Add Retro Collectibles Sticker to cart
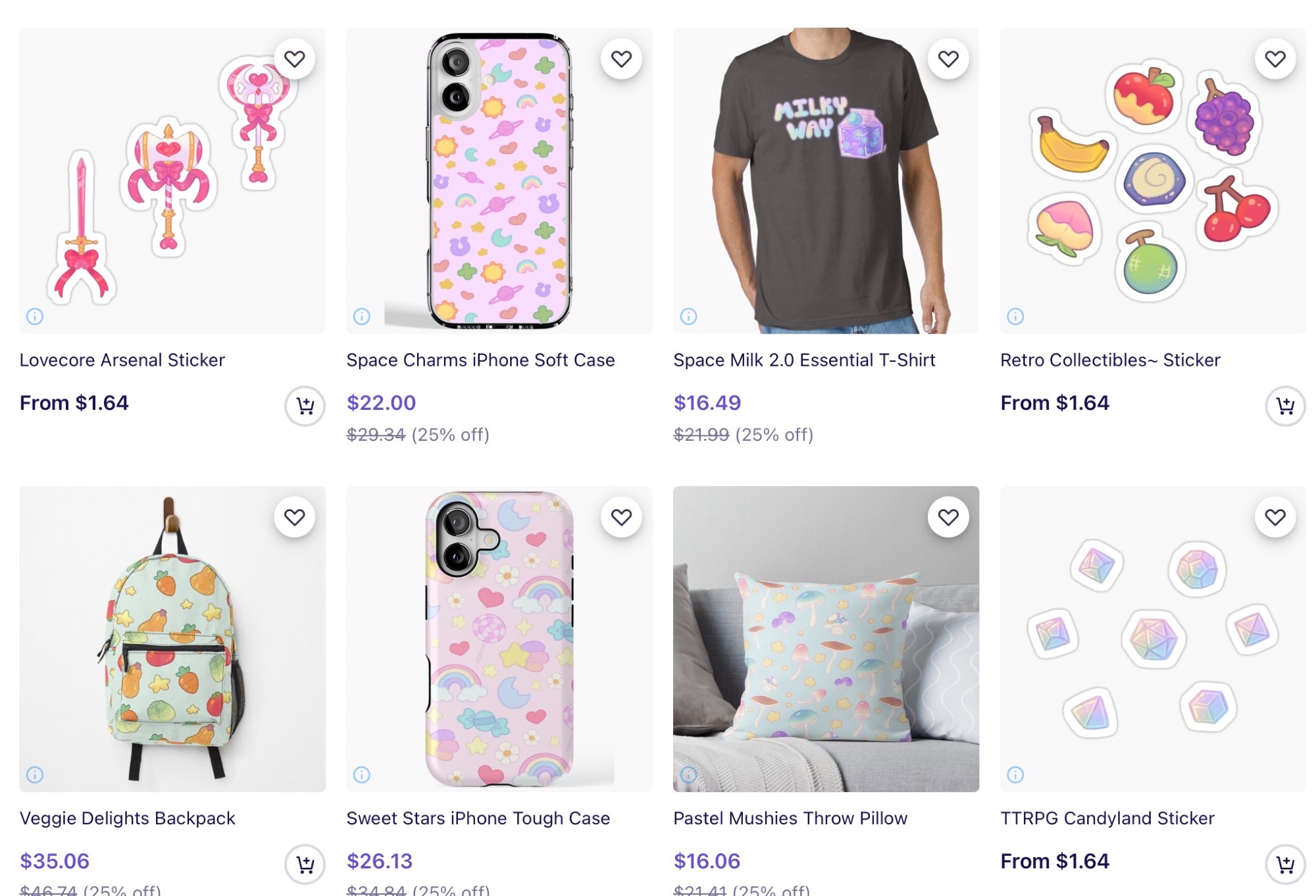The image size is (1316, 896). tap(1285, 406)
